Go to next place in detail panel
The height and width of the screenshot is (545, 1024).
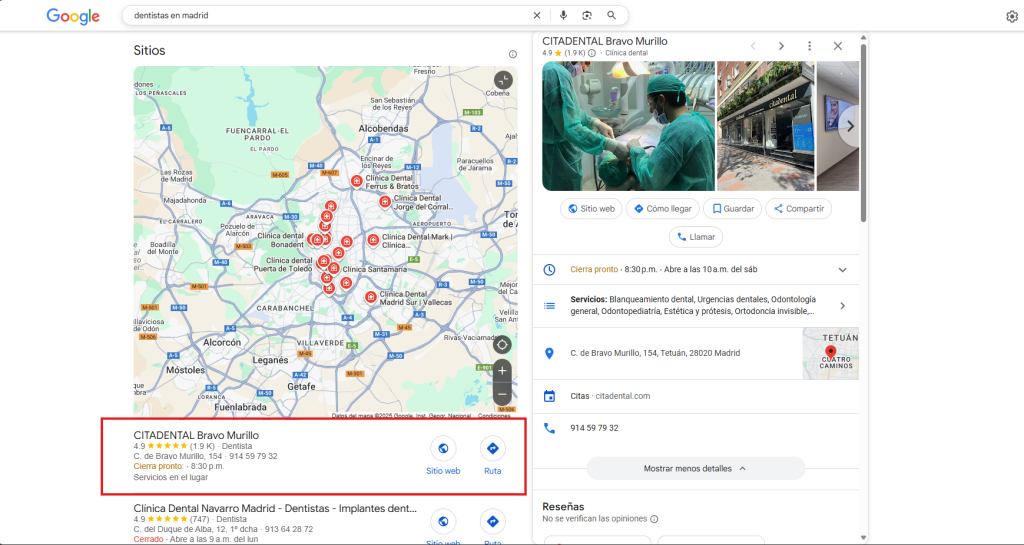pyautogui.click(x=781, y=46)
